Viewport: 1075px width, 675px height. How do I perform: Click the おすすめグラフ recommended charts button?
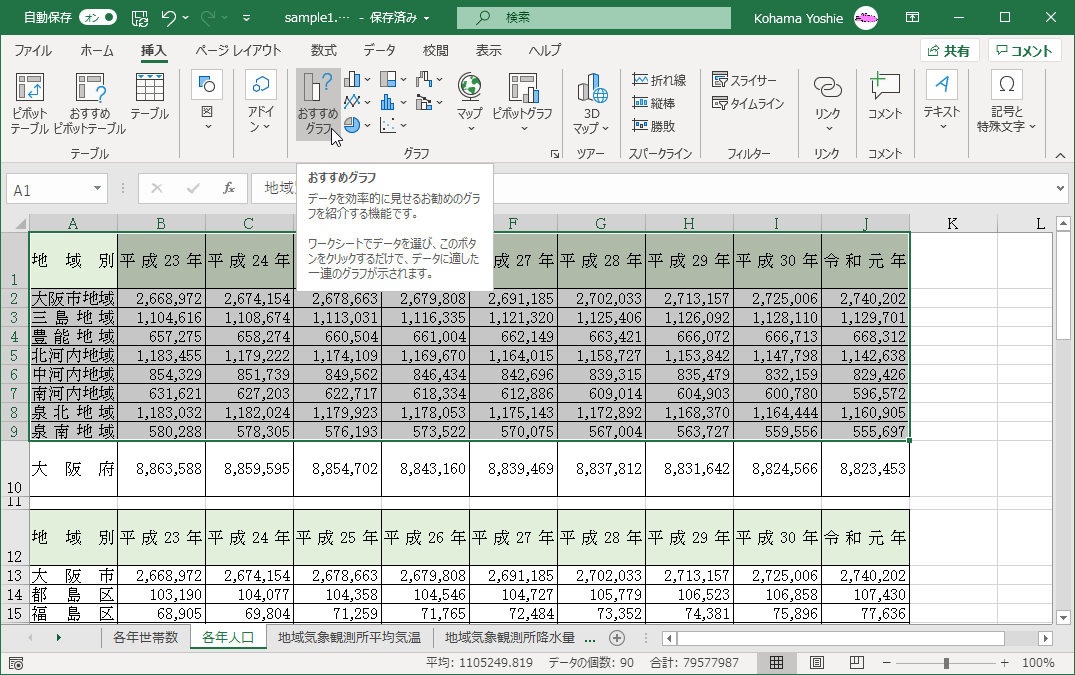tap(318, 103)
